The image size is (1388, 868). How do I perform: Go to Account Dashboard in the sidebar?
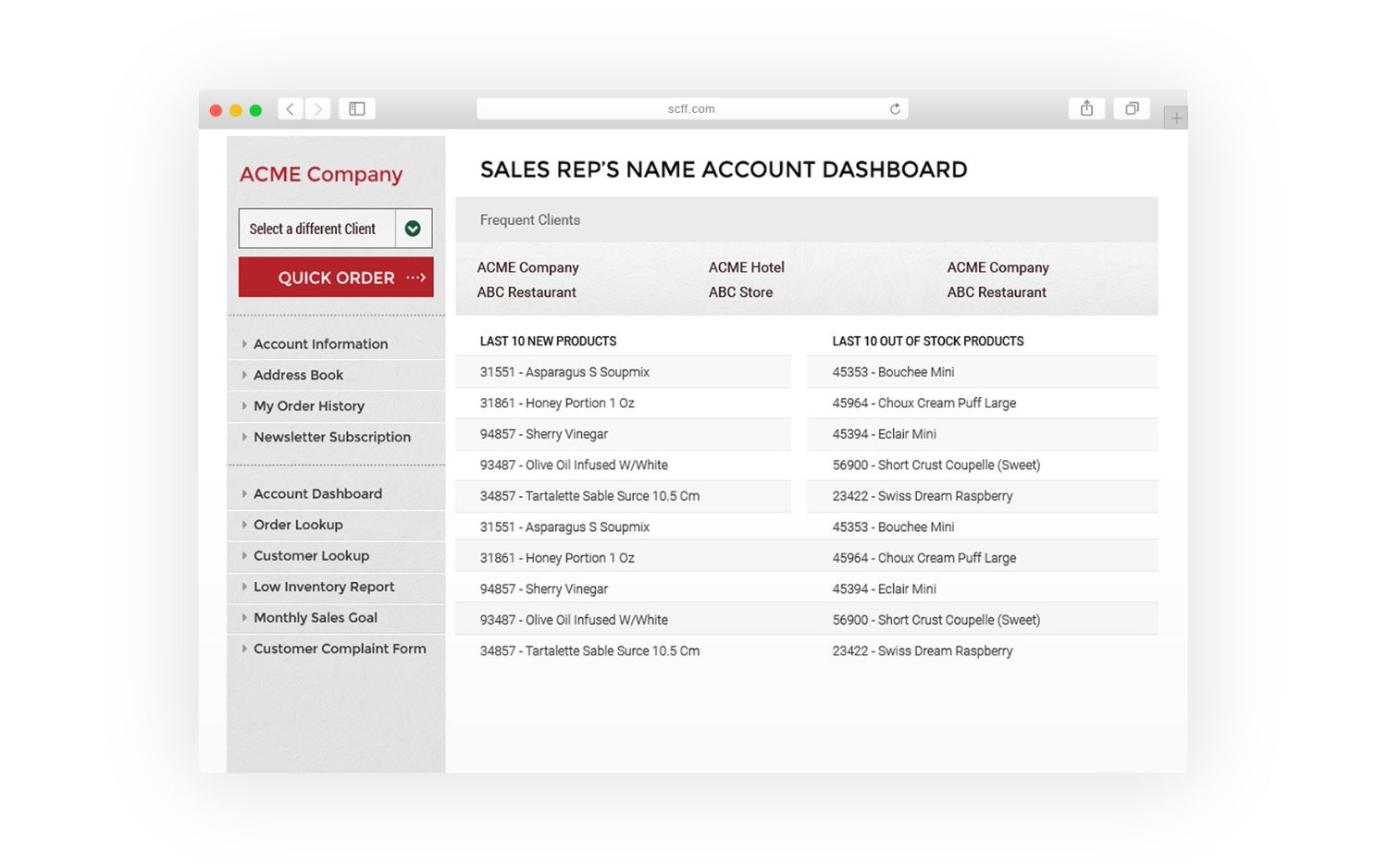point(317,494)
